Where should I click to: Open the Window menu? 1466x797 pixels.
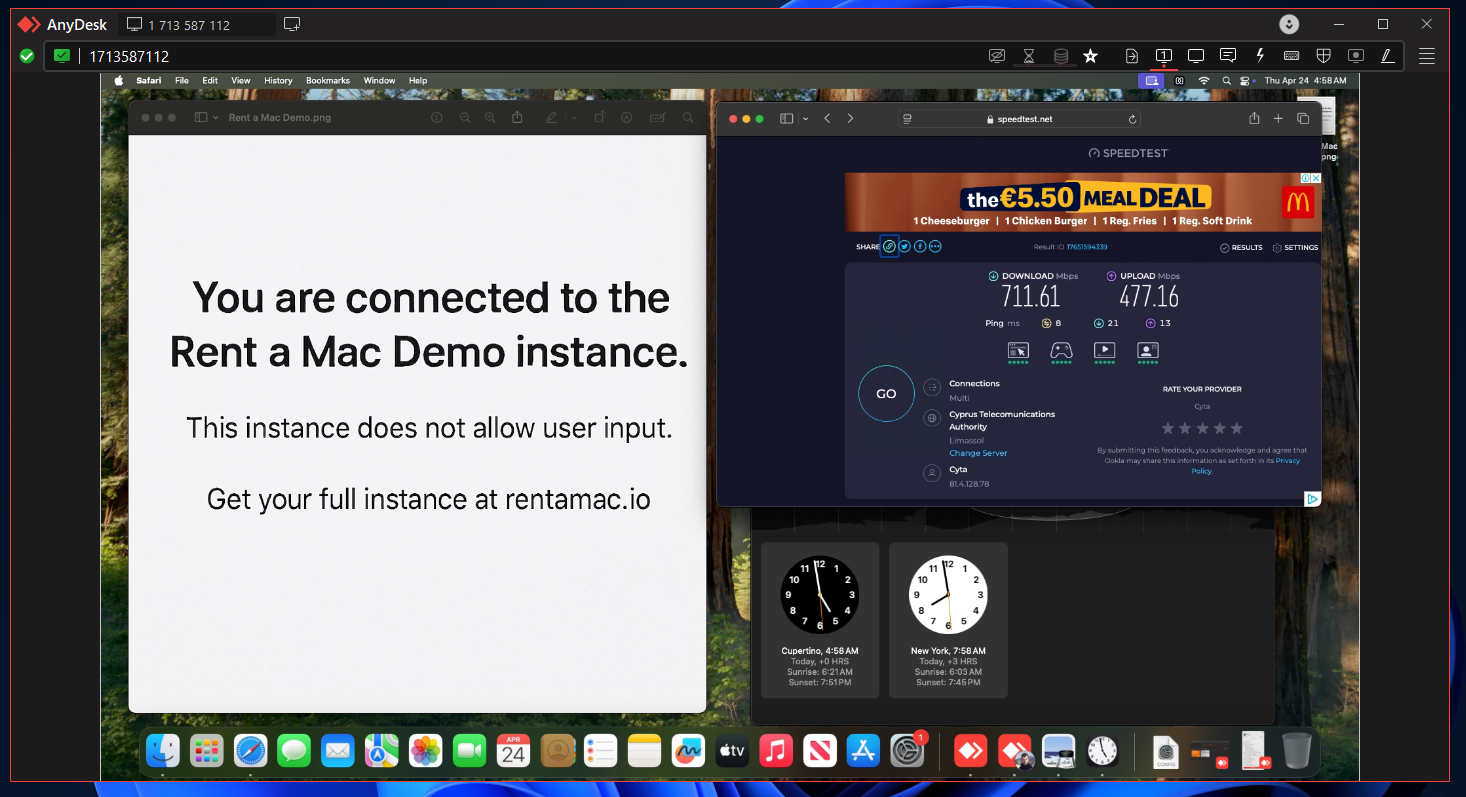(379, 80)
